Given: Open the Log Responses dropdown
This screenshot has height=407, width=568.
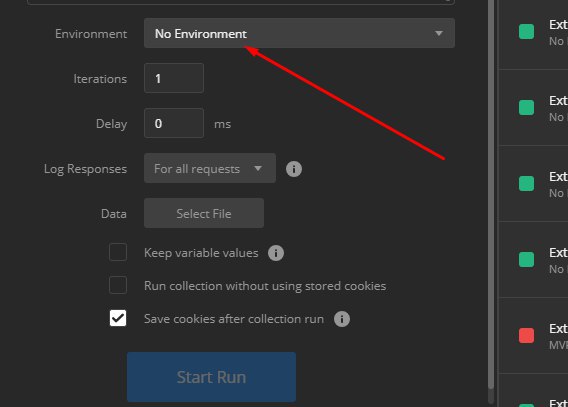Looking at the screenshot, I should pos(210,168).
